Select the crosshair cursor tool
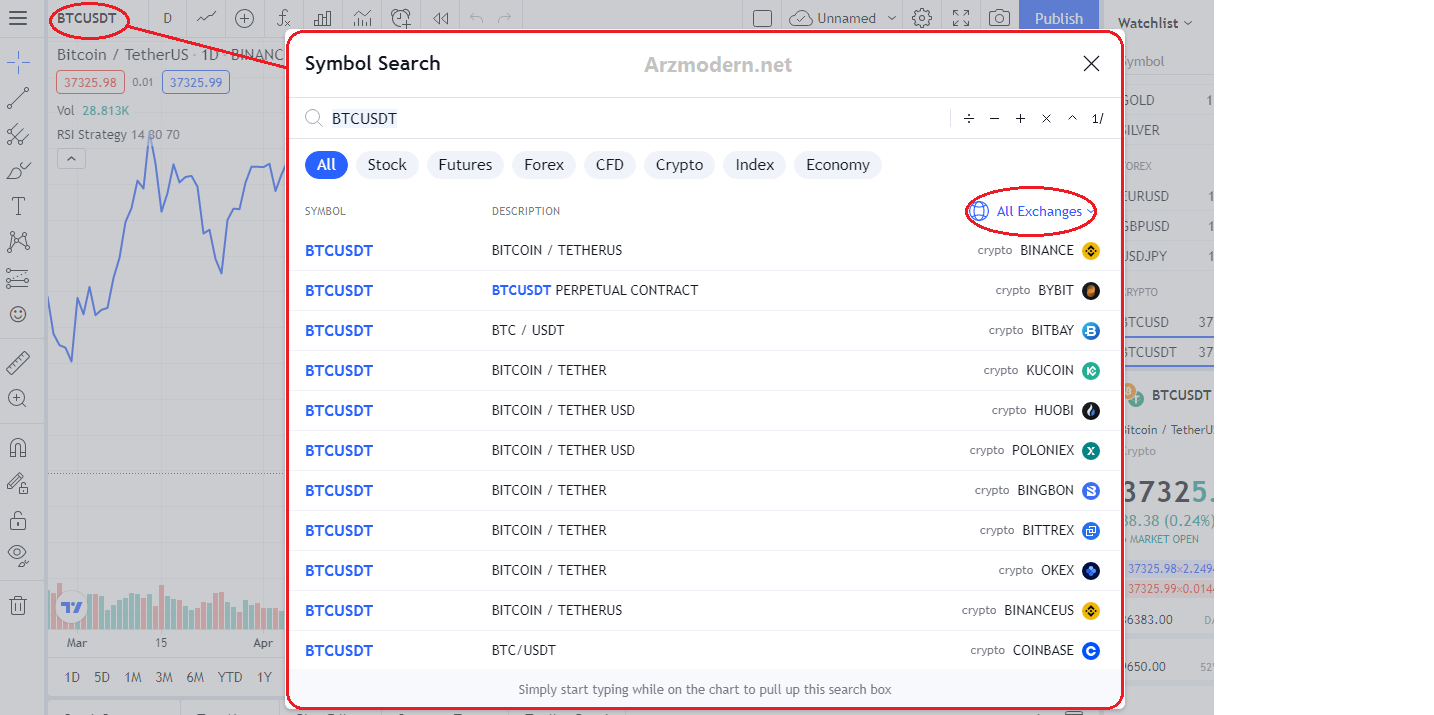This screenshot has width=1434, height=715. point(18,64)
